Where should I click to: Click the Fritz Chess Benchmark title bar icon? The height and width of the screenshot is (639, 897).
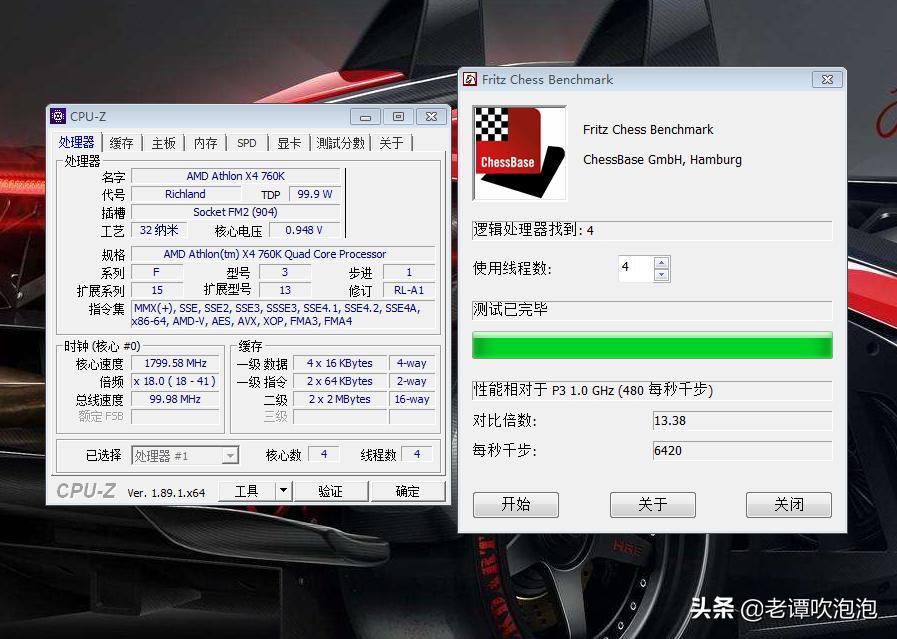pos(469,79)
